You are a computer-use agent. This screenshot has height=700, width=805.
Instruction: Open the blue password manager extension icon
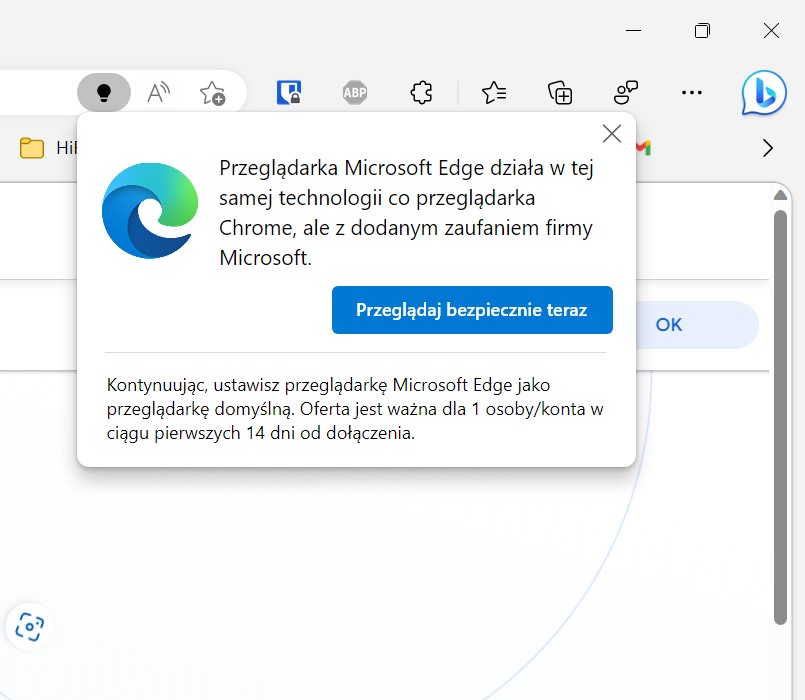(x=289, y=93)
